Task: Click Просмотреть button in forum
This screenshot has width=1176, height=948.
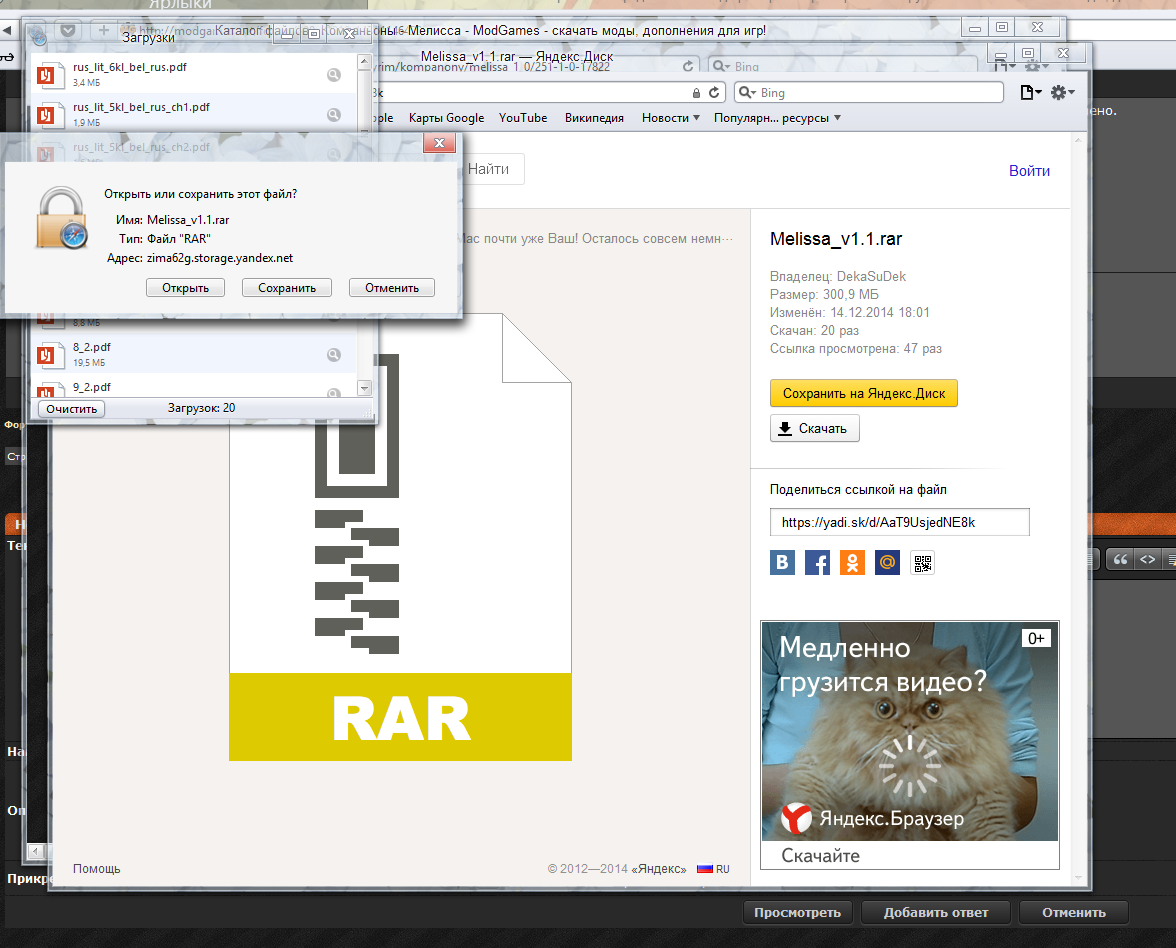Action: click(x=797, y=913)
